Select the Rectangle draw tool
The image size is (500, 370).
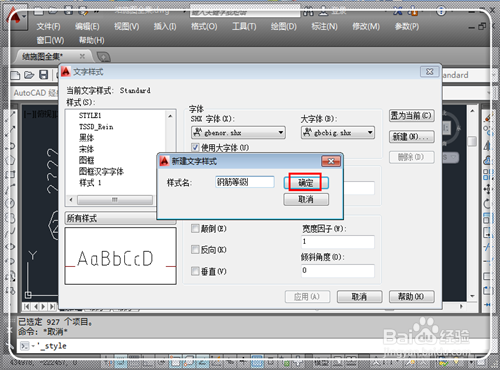(x=10, y=174)
